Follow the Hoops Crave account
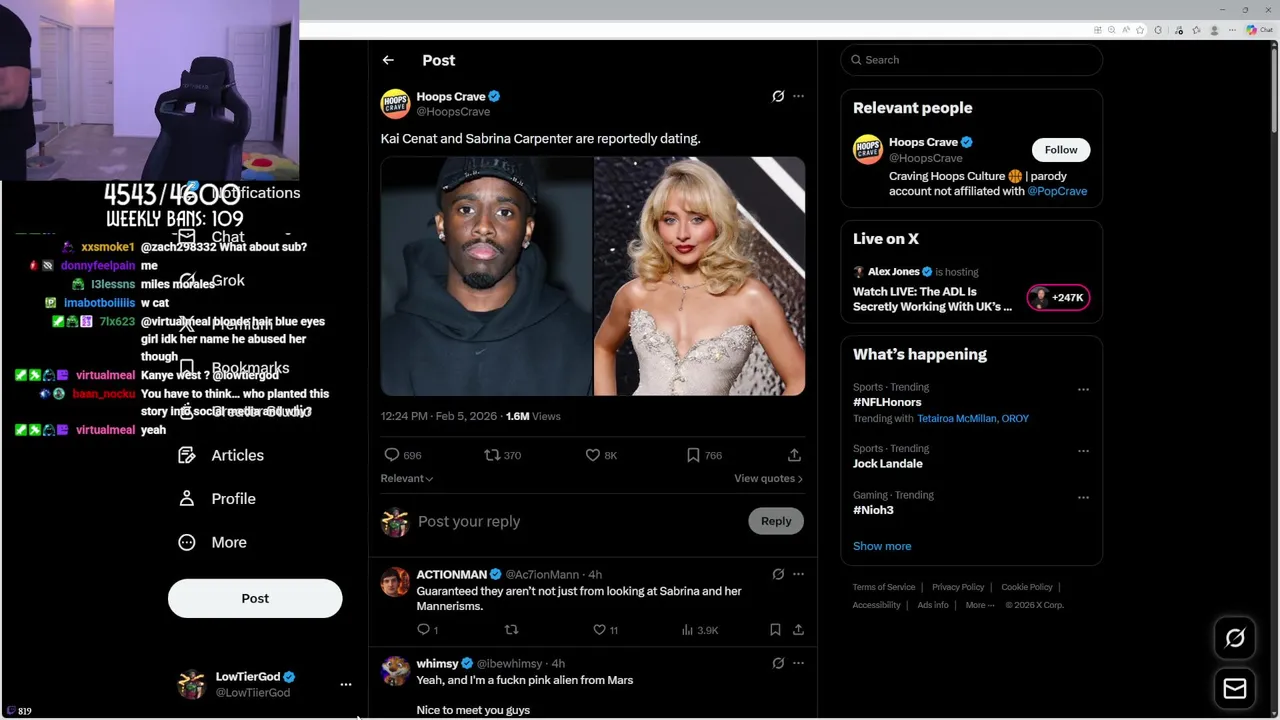This screenshot has height=720, width=1280. click(1061, 150)
